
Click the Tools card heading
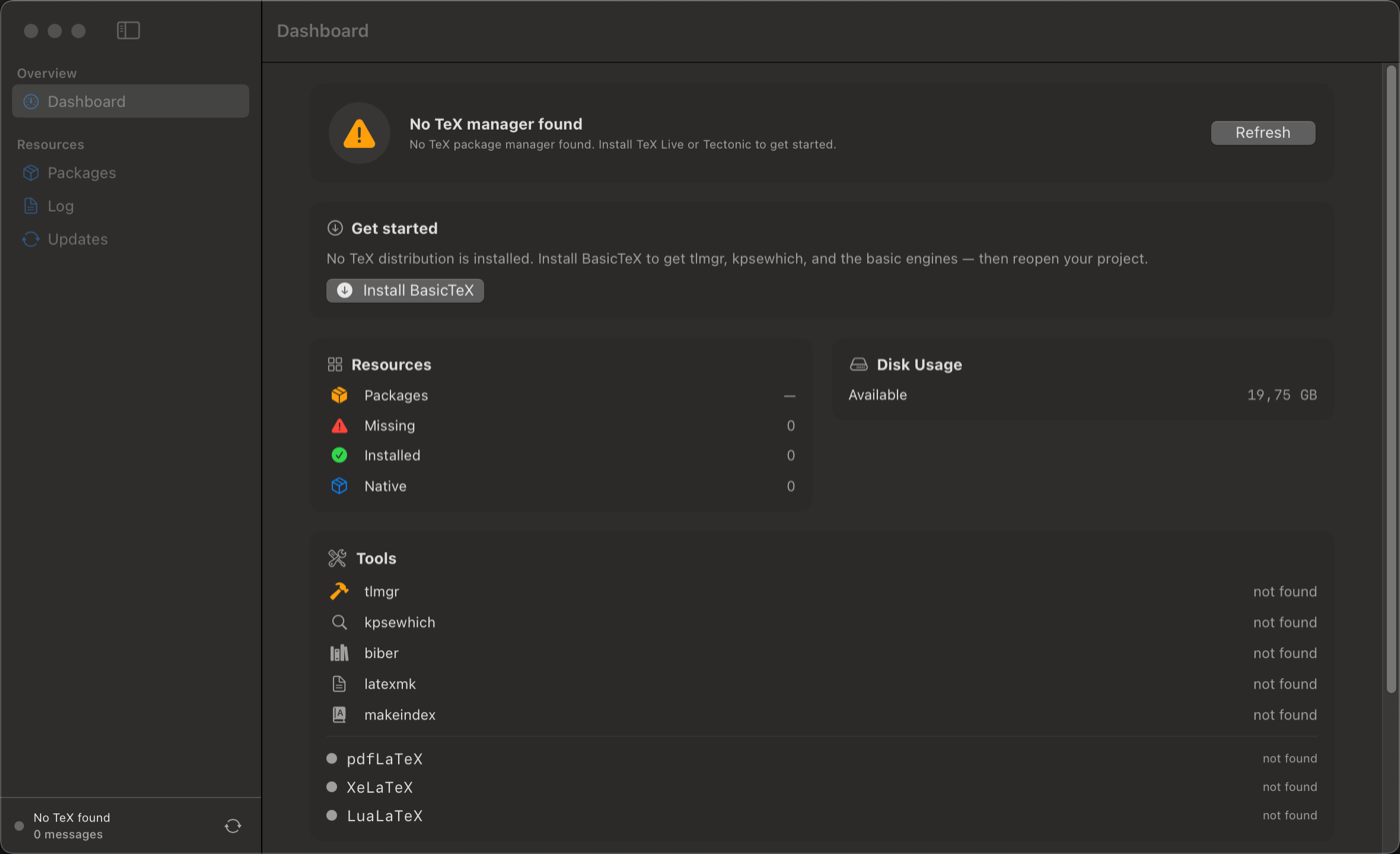pos(376,558)
